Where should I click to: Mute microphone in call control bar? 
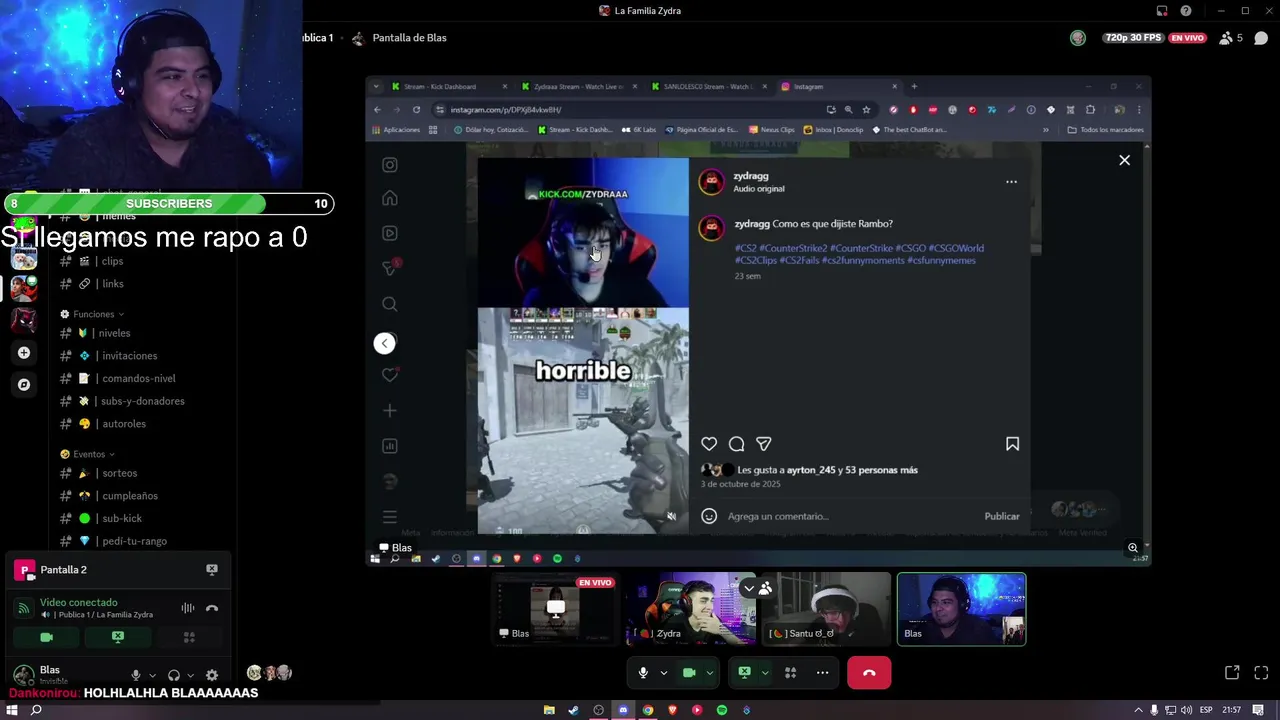click(643, 673)
